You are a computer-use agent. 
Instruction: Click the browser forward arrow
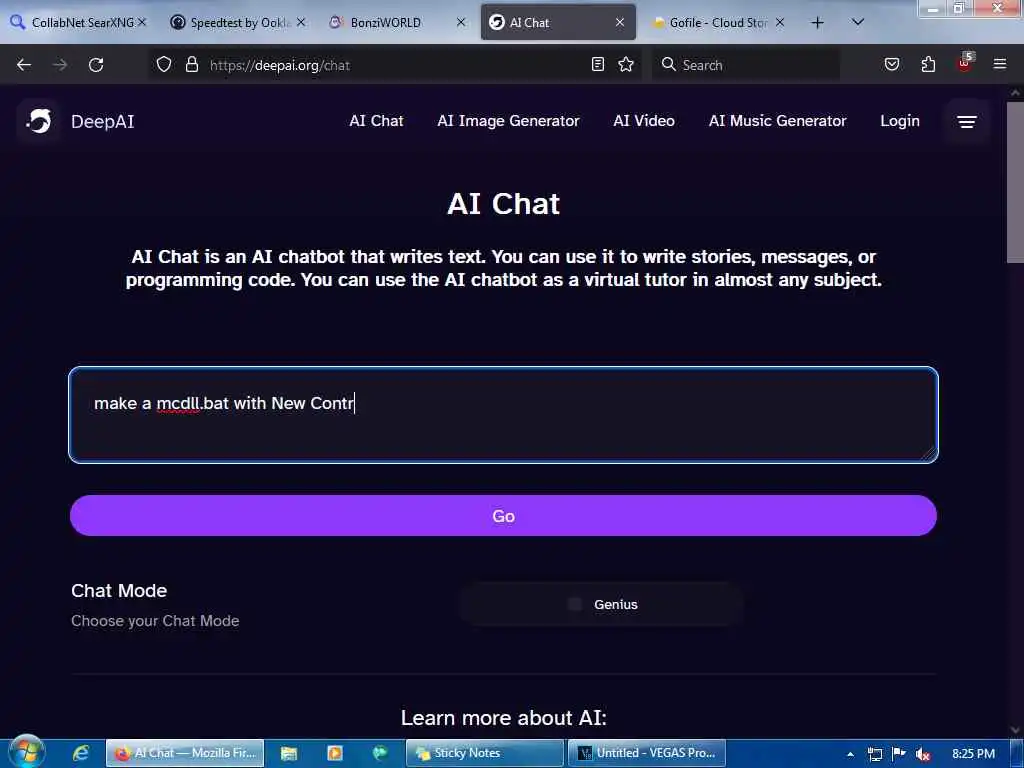click(60, 65)
